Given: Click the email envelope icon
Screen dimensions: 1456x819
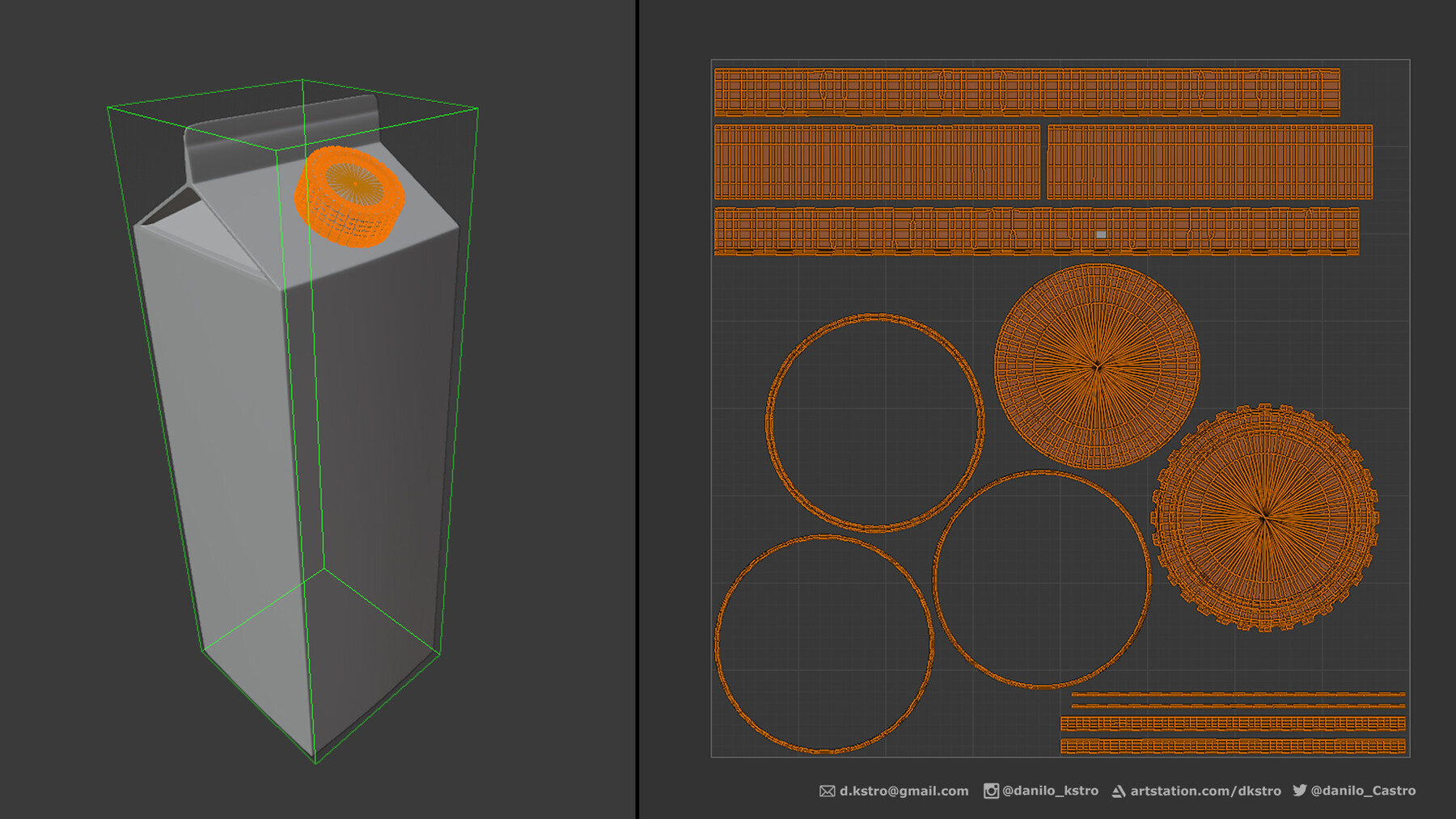Looking at the screenshot, I should pos(827,792).
